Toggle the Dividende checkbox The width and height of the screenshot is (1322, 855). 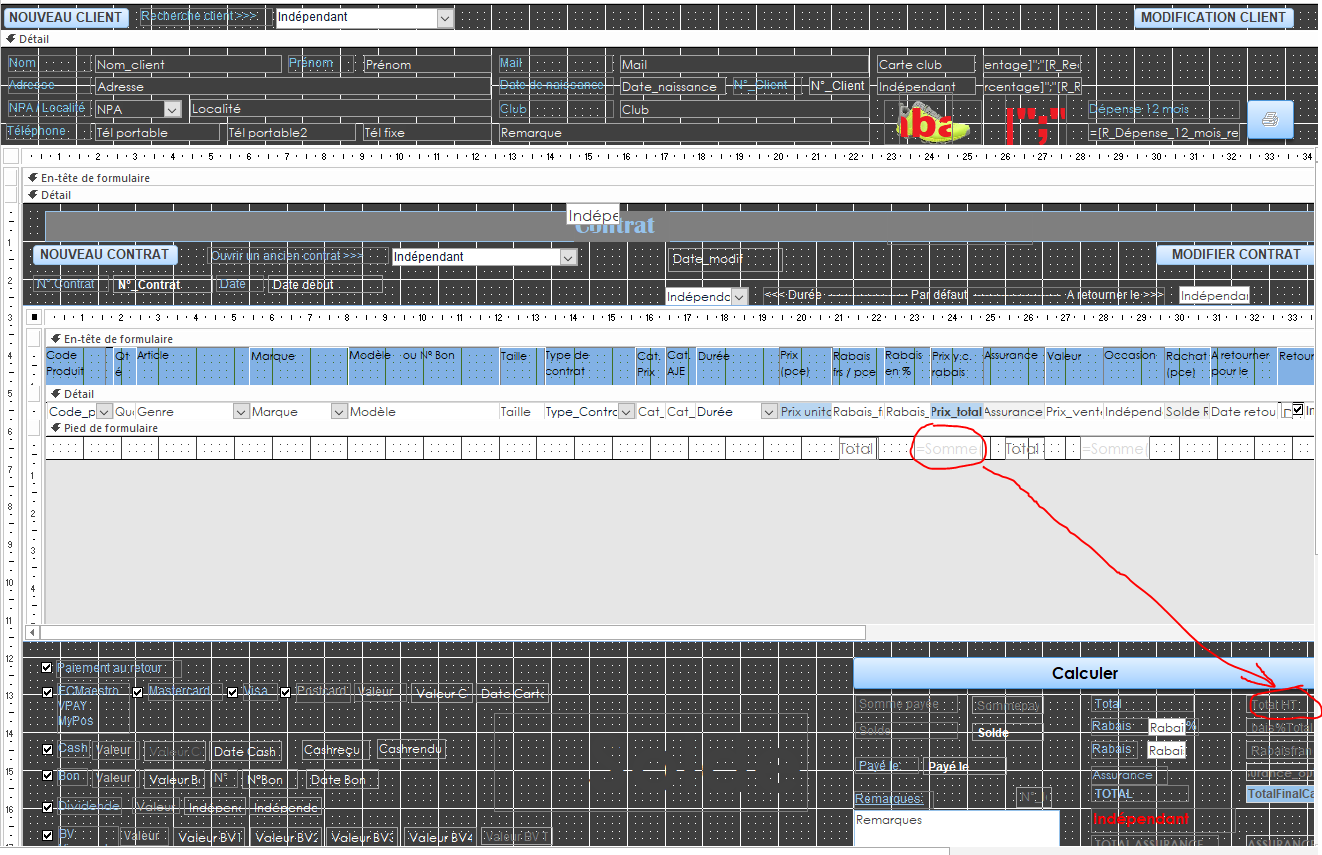[47, 806]
